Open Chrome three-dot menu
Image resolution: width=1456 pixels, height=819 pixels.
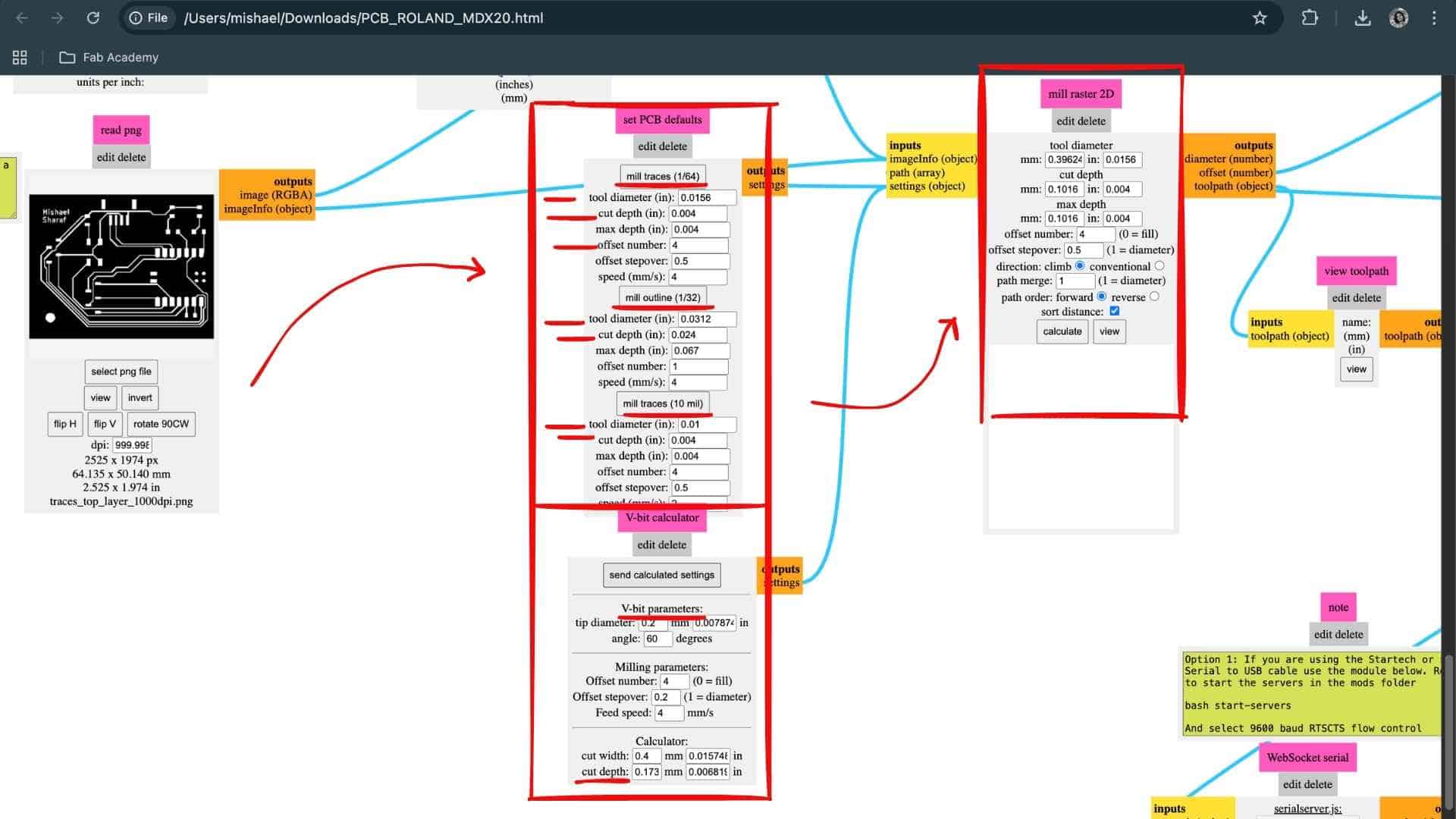[x=1433, y=17]
